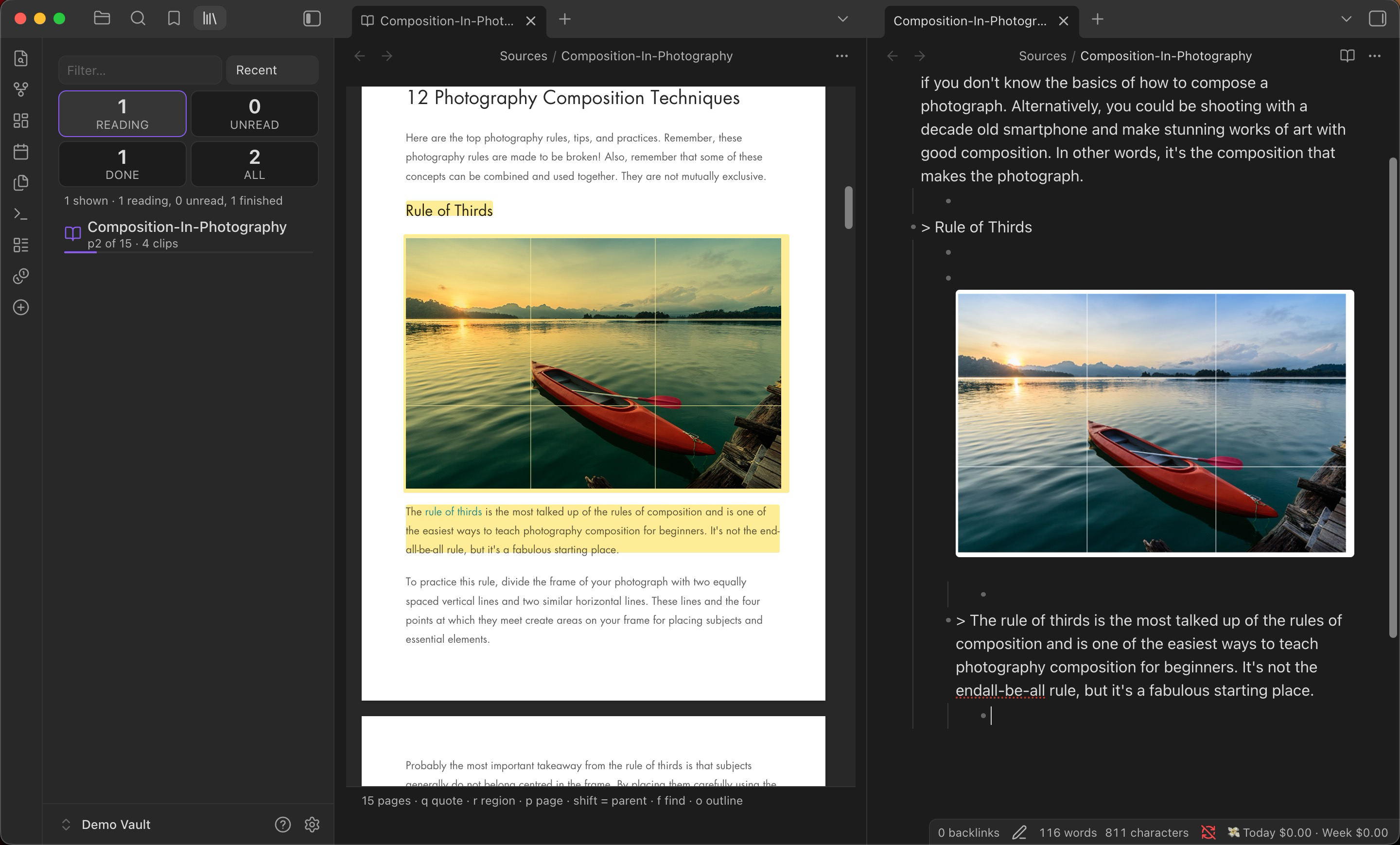Close the right Composition-In-Photogr... tab
Image resolution: width=1400 pixels, height=845 pixels.
1064,21
